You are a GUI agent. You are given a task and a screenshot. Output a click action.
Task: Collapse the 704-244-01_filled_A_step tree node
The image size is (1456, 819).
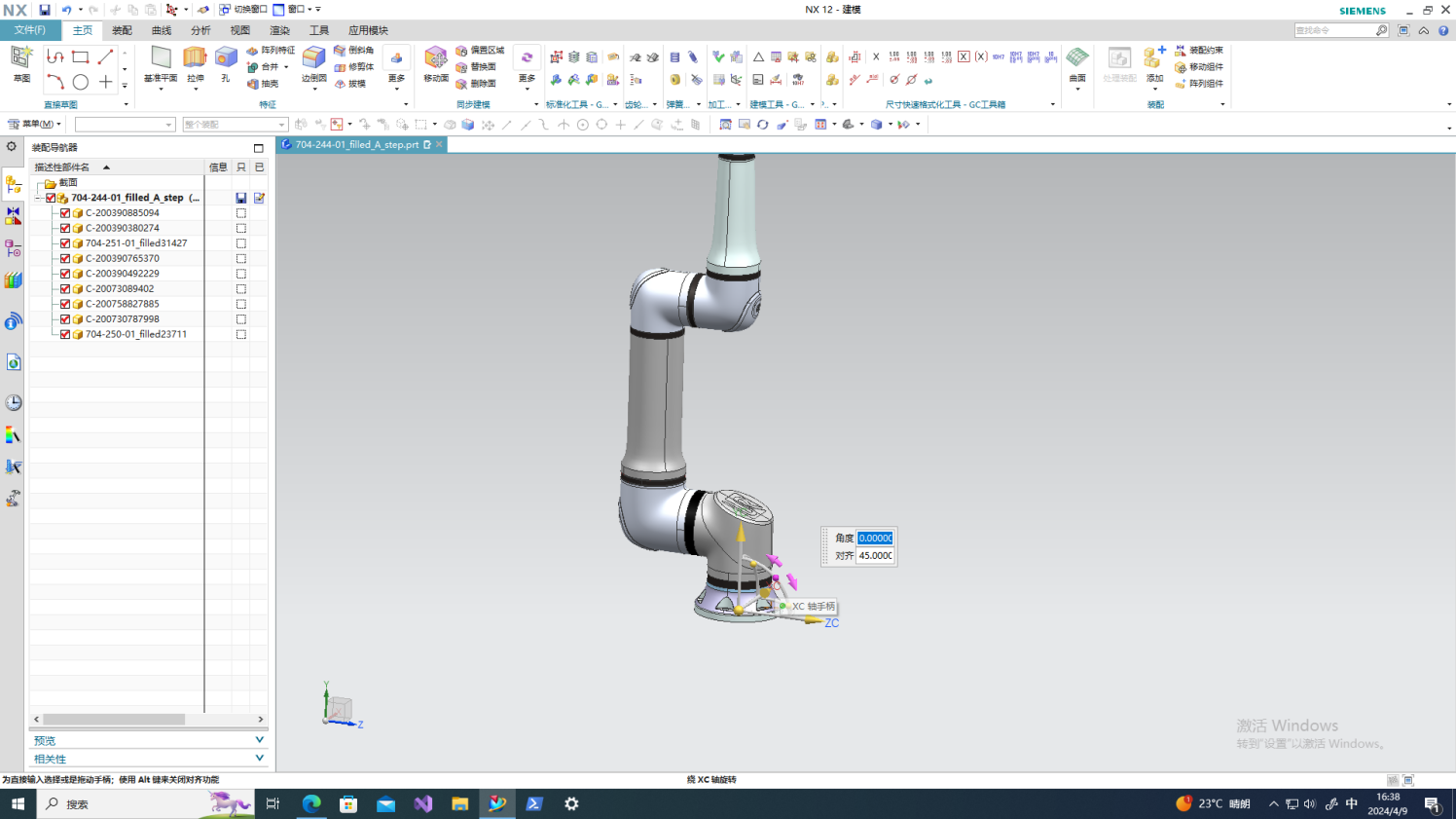(x=38, y=198)
